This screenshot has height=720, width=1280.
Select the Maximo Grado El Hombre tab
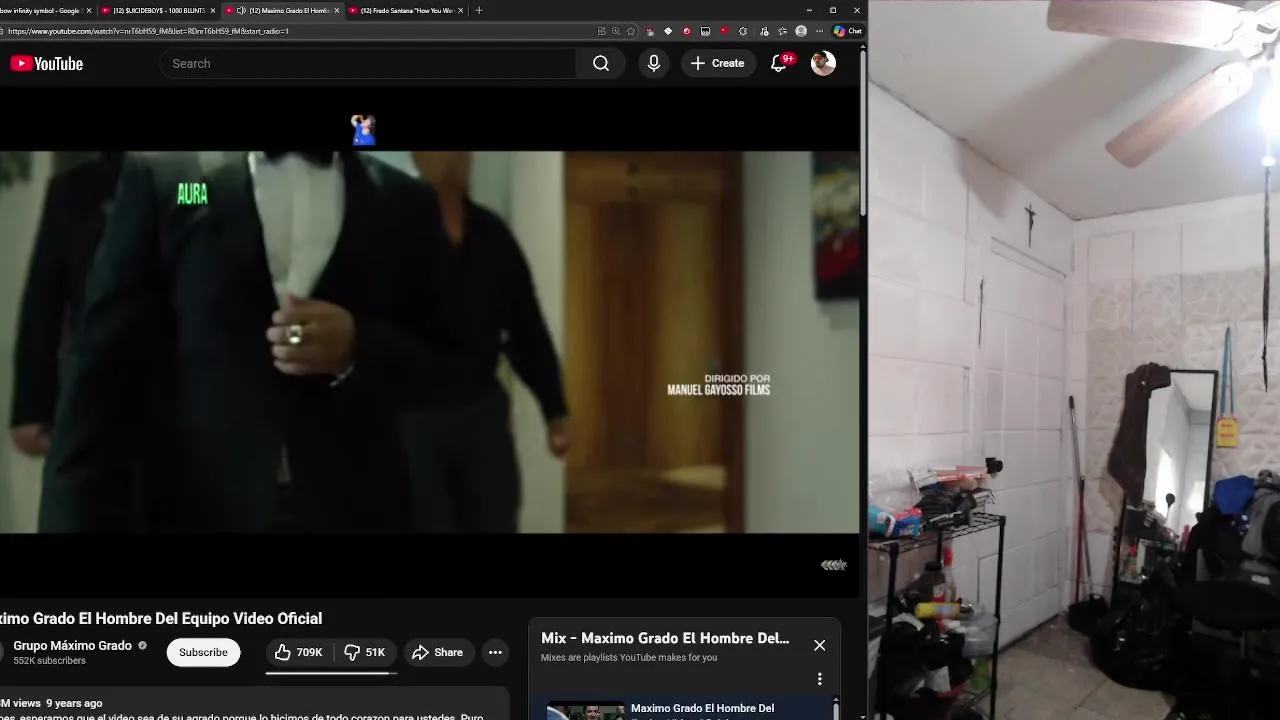click(x=282, y=10)
